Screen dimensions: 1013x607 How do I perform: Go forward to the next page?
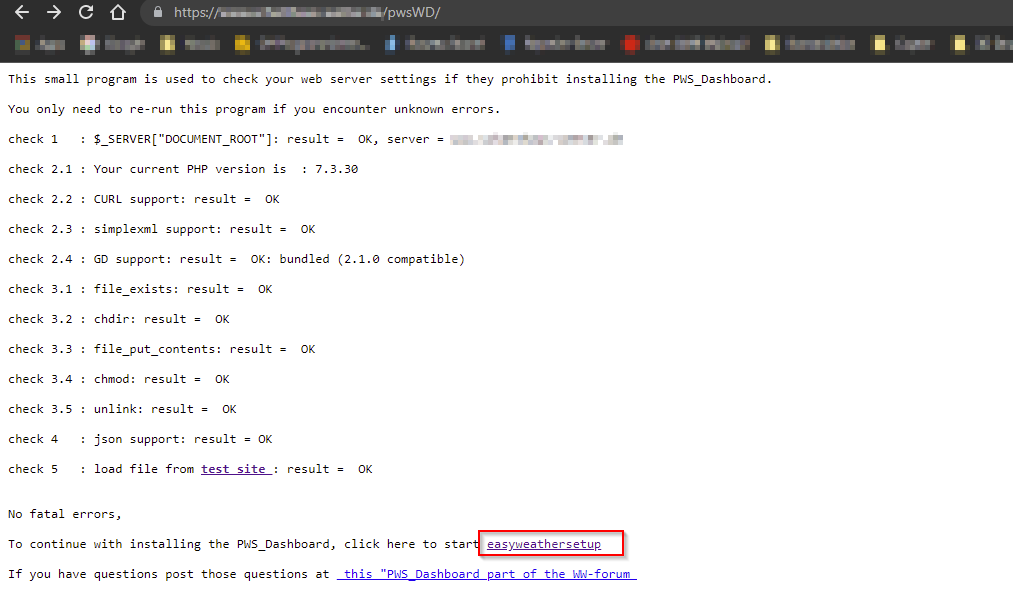pyautogui.click(x=54, y=12)
